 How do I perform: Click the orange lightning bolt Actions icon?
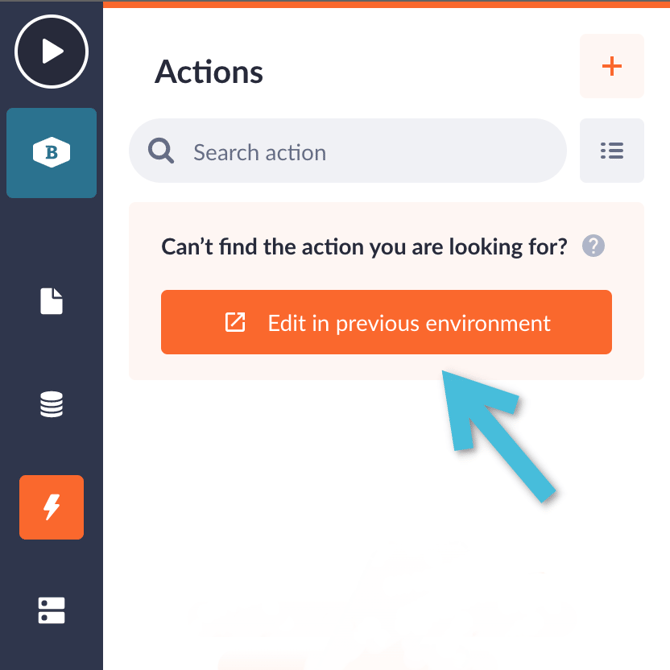pos(51,507)
